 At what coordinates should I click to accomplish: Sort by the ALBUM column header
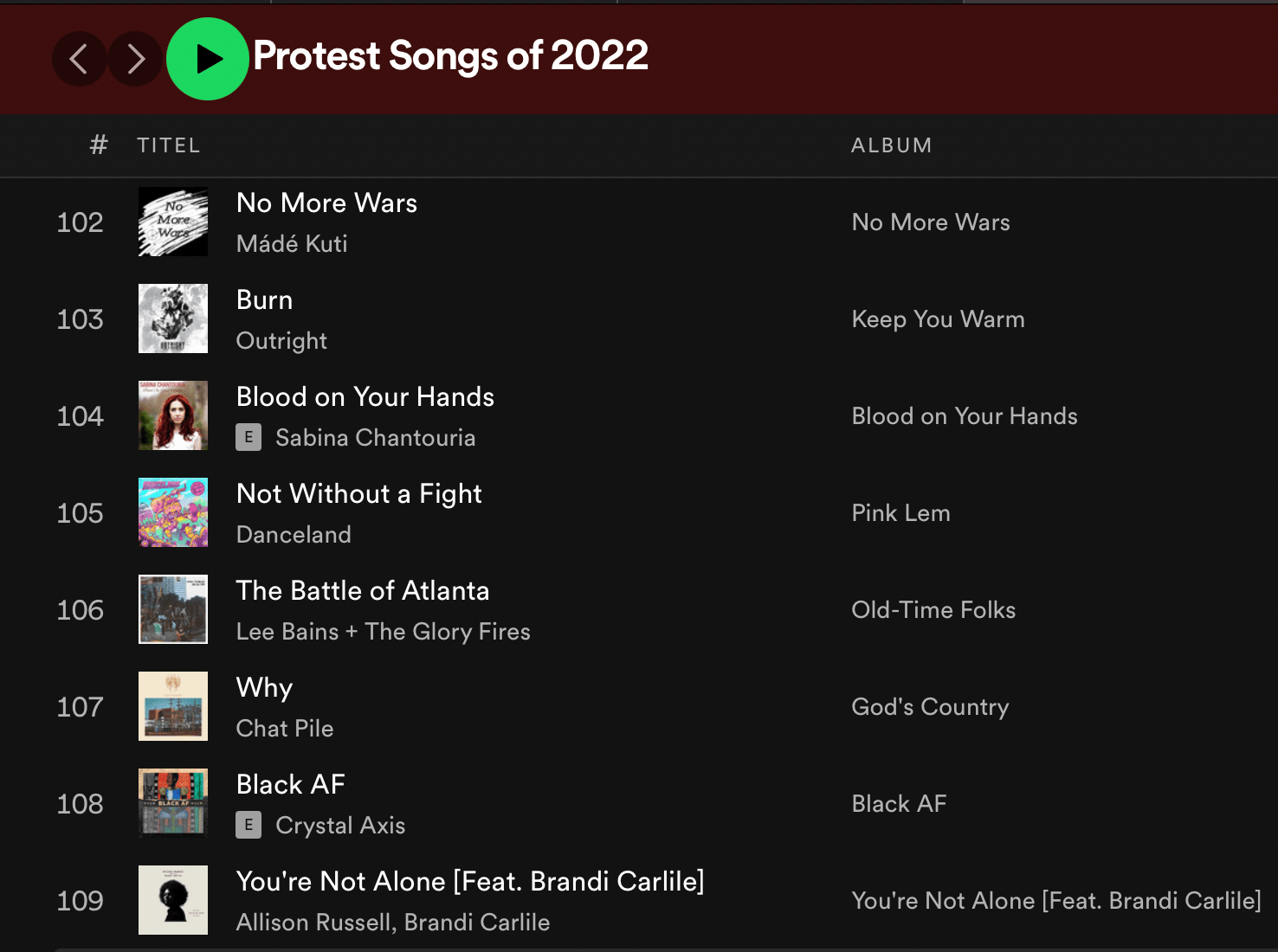click(x=891, y=145)
